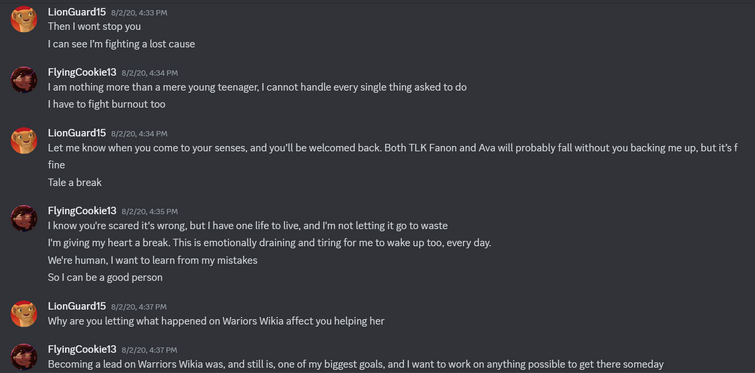Image resolution: width=755 pixels, height=373 pixels.
Task: Click the message "So I can be a good person"
Action: click(x=105, y=277)
